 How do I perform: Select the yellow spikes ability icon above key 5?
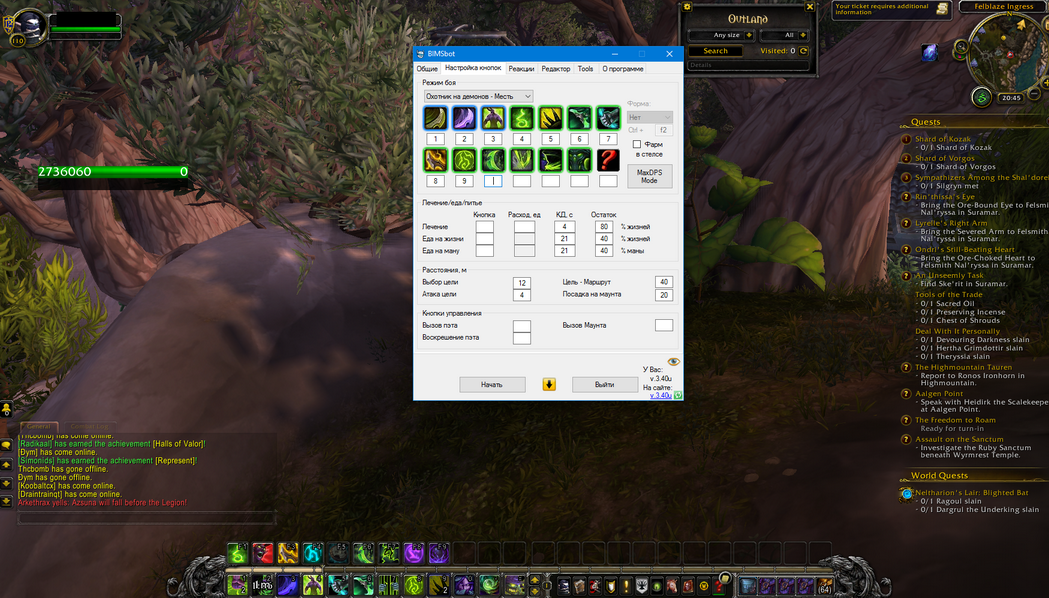point(550,119)
